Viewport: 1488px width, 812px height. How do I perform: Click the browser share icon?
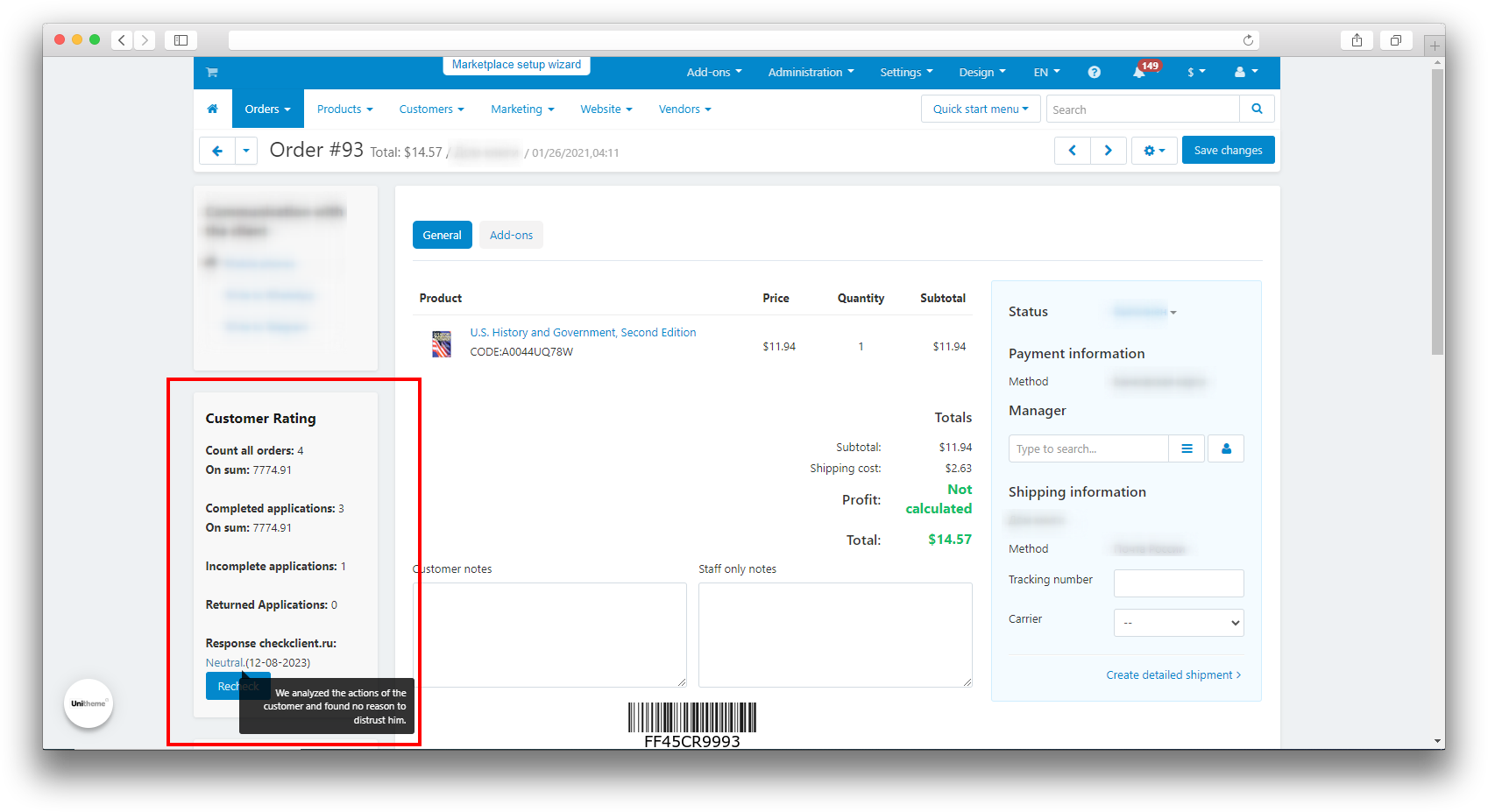(x=1357, y=40)
